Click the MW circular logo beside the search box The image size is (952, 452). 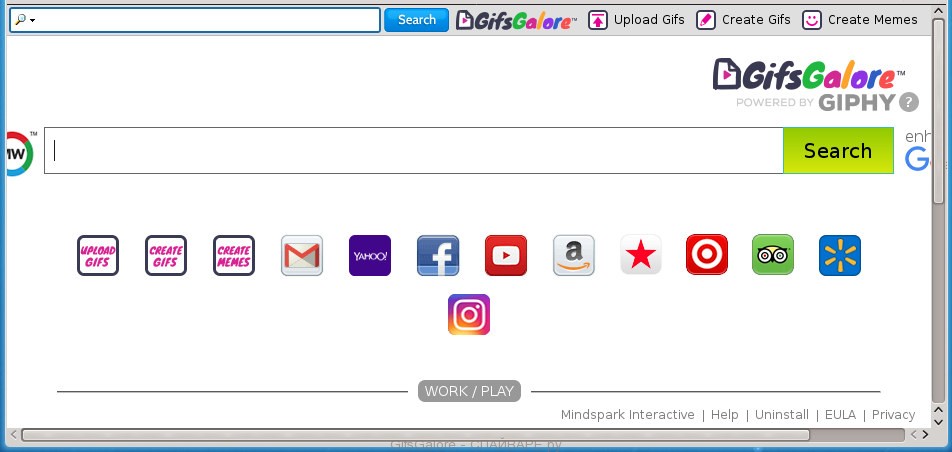click(19, 153)
